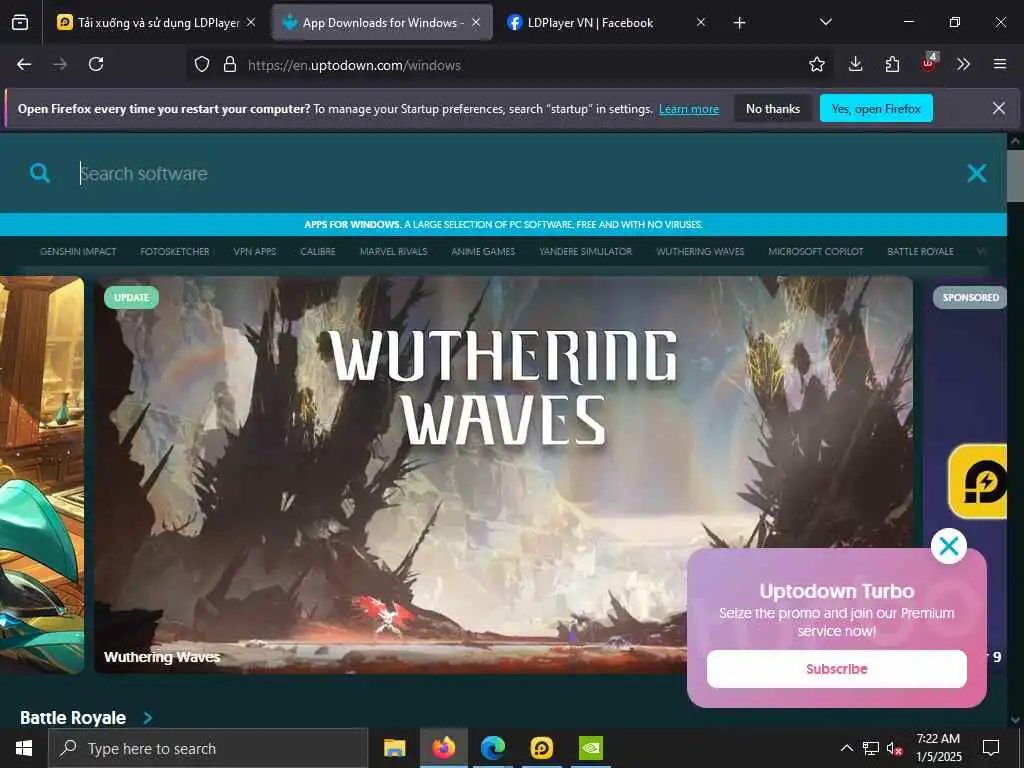This screenshot has width=1024, height=768.
Task: Open Yandere Simulator link
Action: pyautogui.click(x=585, y=251)
